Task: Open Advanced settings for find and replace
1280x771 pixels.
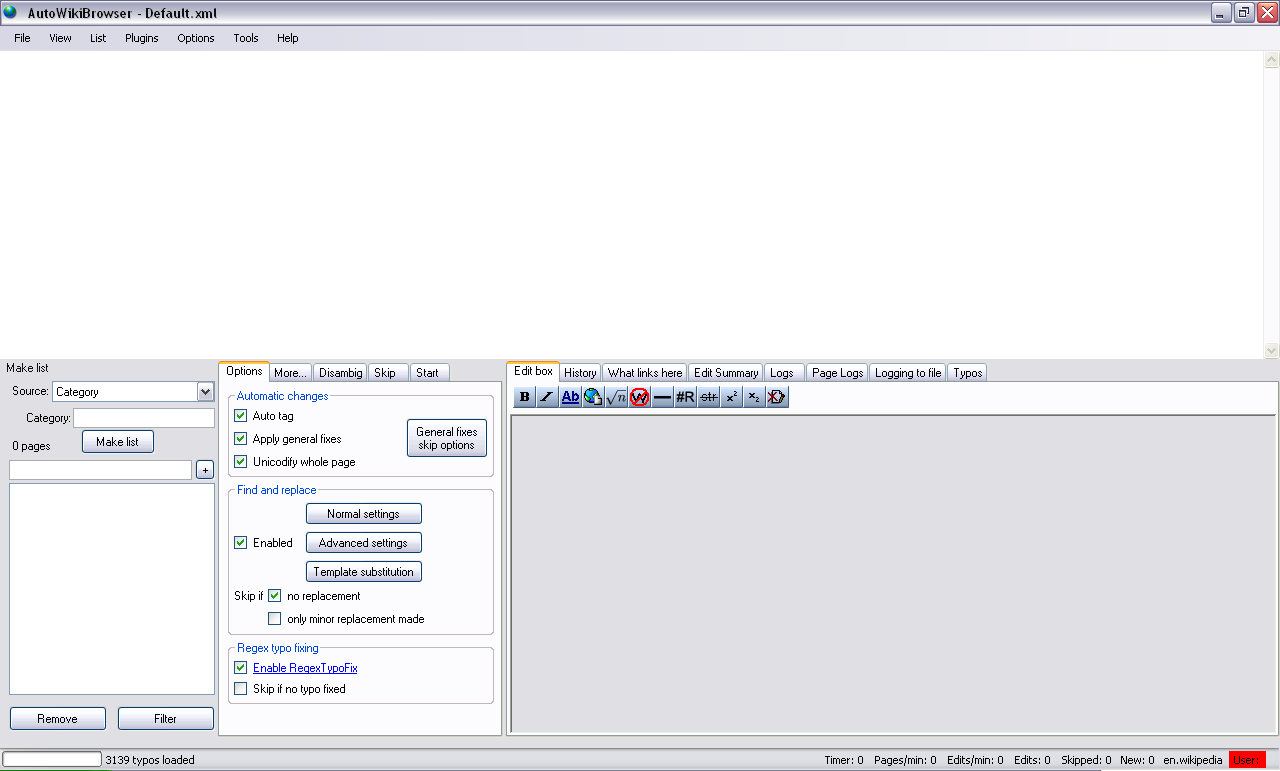Action: click(363, 543)
